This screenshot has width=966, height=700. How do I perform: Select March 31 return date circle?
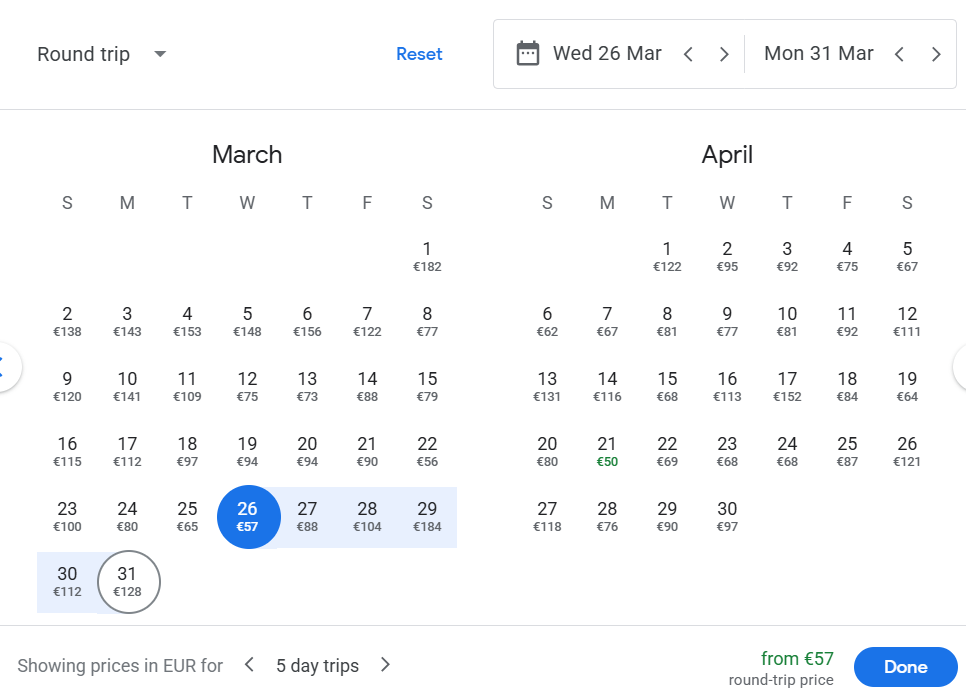[x=127, y=582]
